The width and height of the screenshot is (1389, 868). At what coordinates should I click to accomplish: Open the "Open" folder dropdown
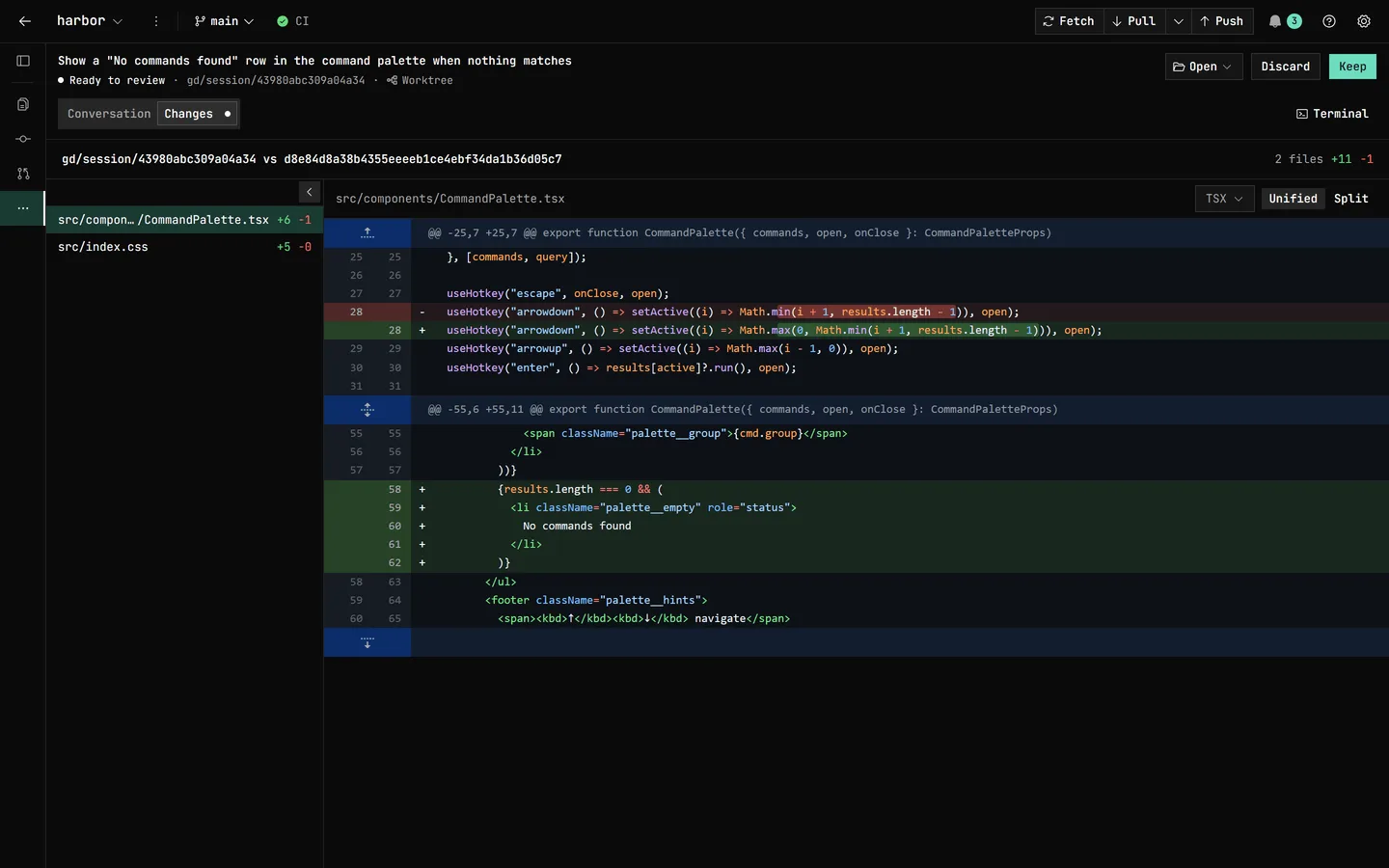[x=1204, y=67]
